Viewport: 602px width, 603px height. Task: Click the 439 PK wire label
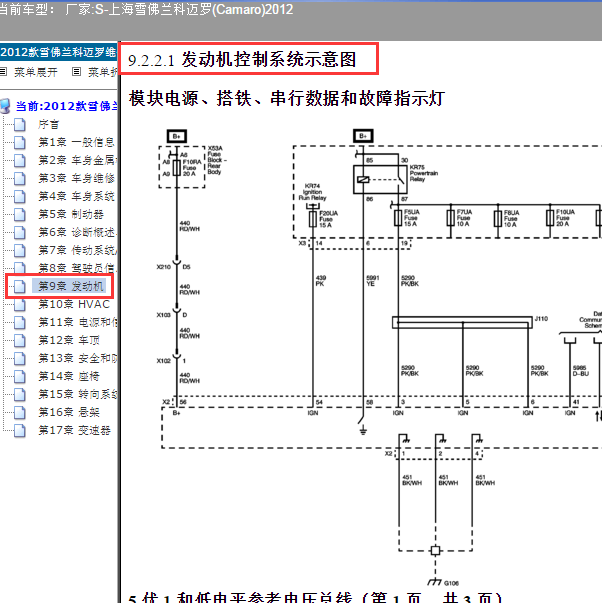321,281
